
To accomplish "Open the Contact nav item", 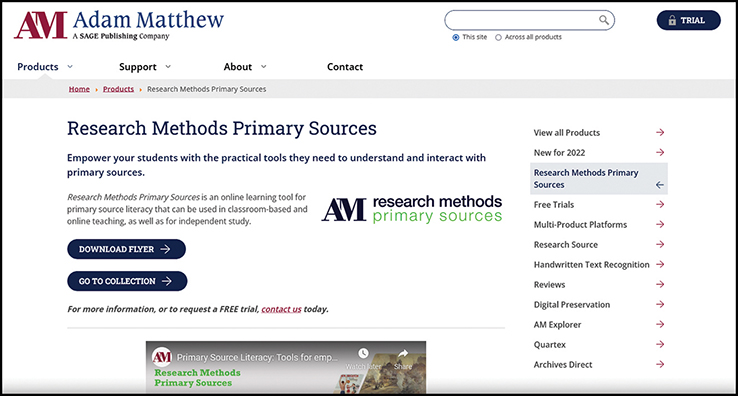I will click(345, 67).
